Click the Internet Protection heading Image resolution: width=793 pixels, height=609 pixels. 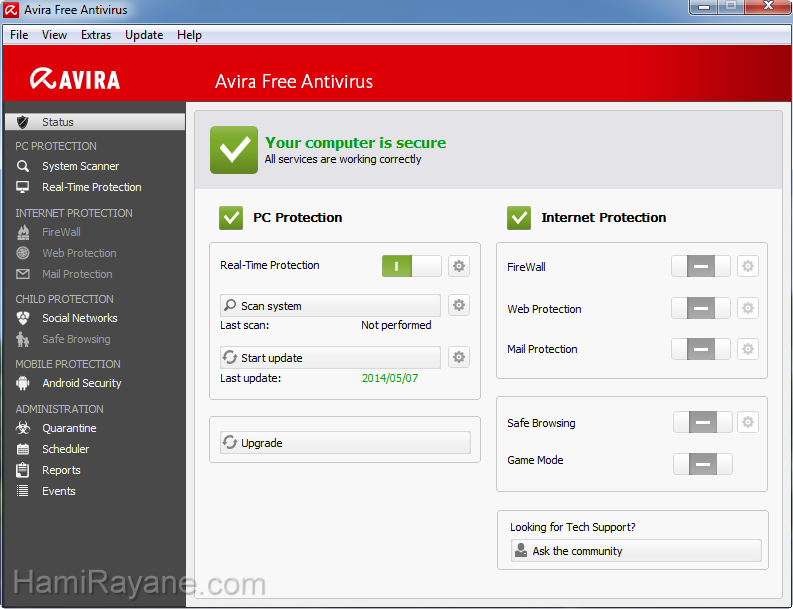[x=604, y=218]
